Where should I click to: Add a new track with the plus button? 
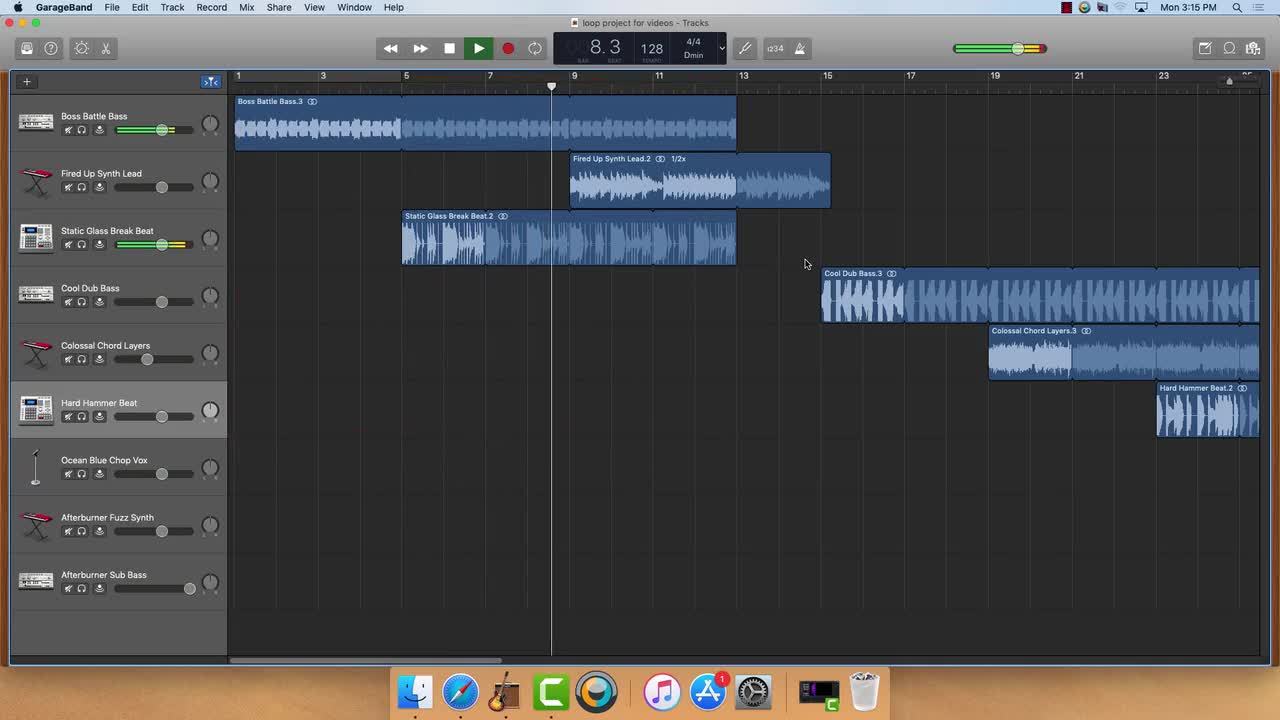pos(26,81)
